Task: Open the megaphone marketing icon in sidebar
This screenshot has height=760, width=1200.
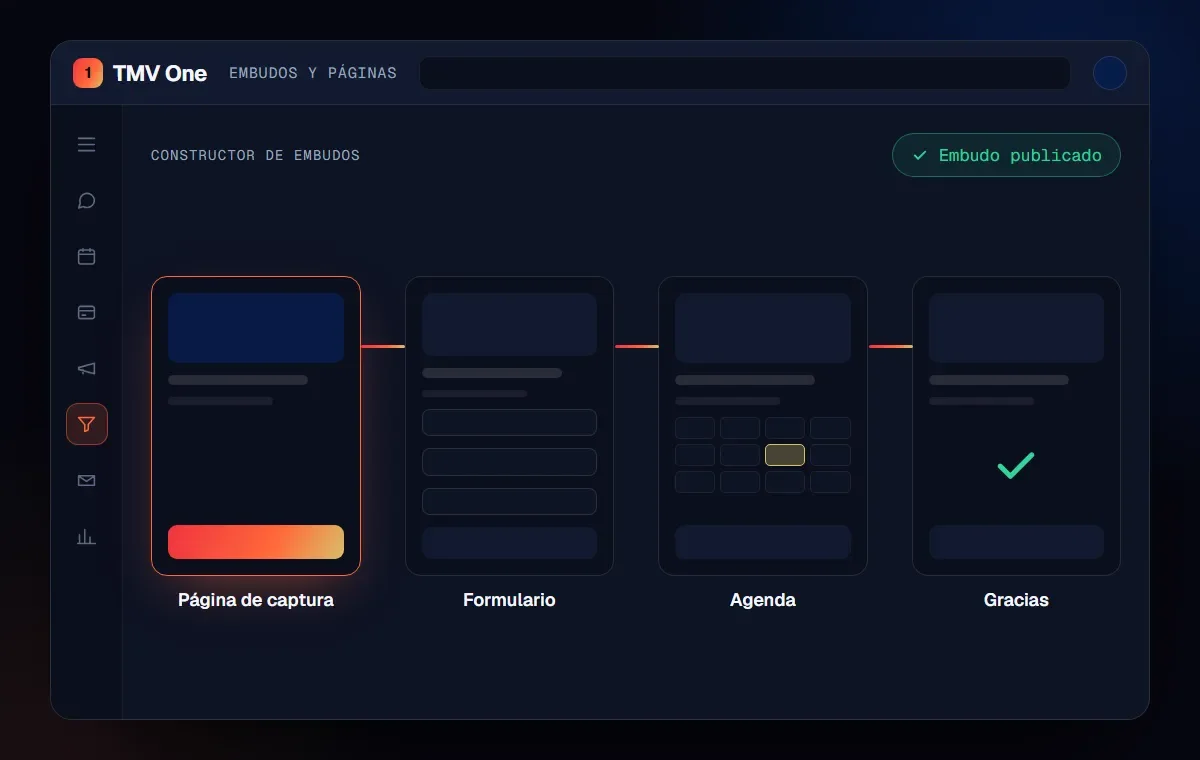Action: (87, 369)
